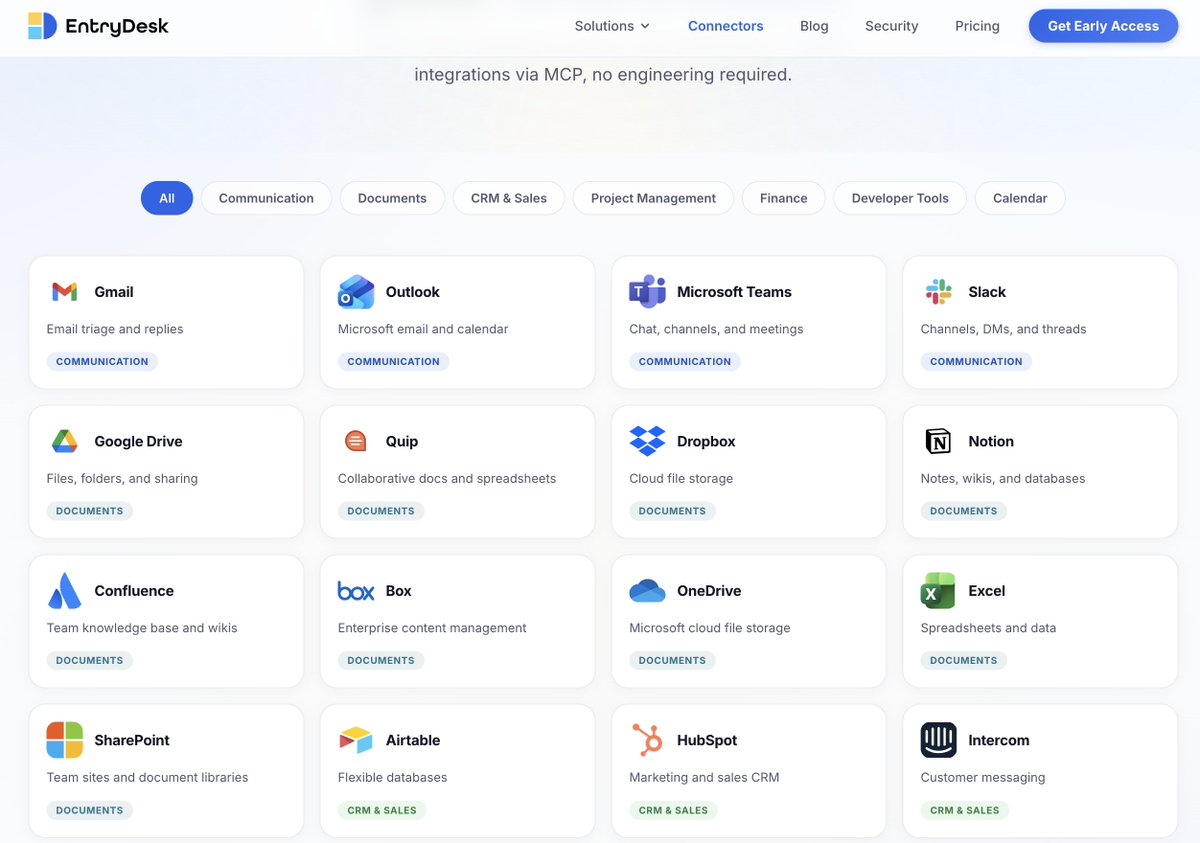
Task: Click "Collaborative docs and spreadsheets" description
Action: coord(447,478)
